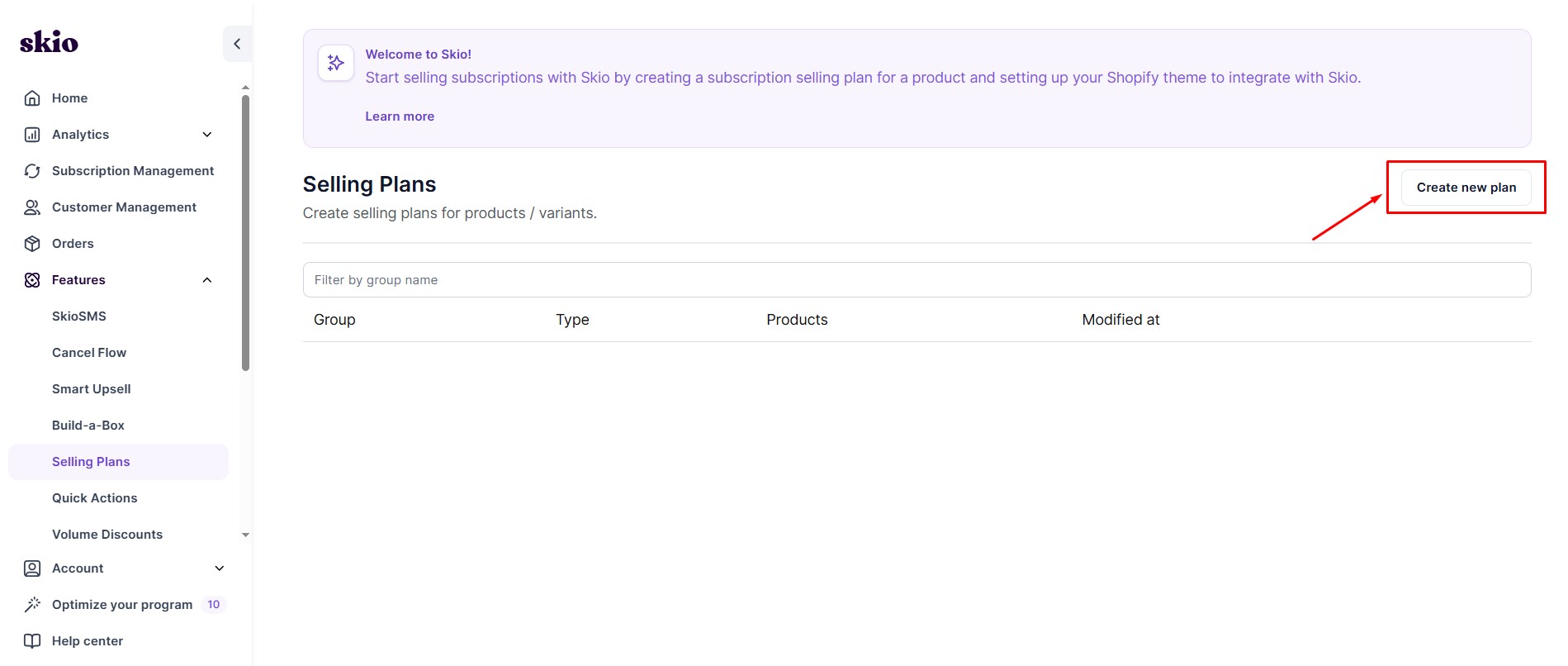1568x666 pixels.
Task: Expand the Account menu chevron
Action: pos(220,568)
